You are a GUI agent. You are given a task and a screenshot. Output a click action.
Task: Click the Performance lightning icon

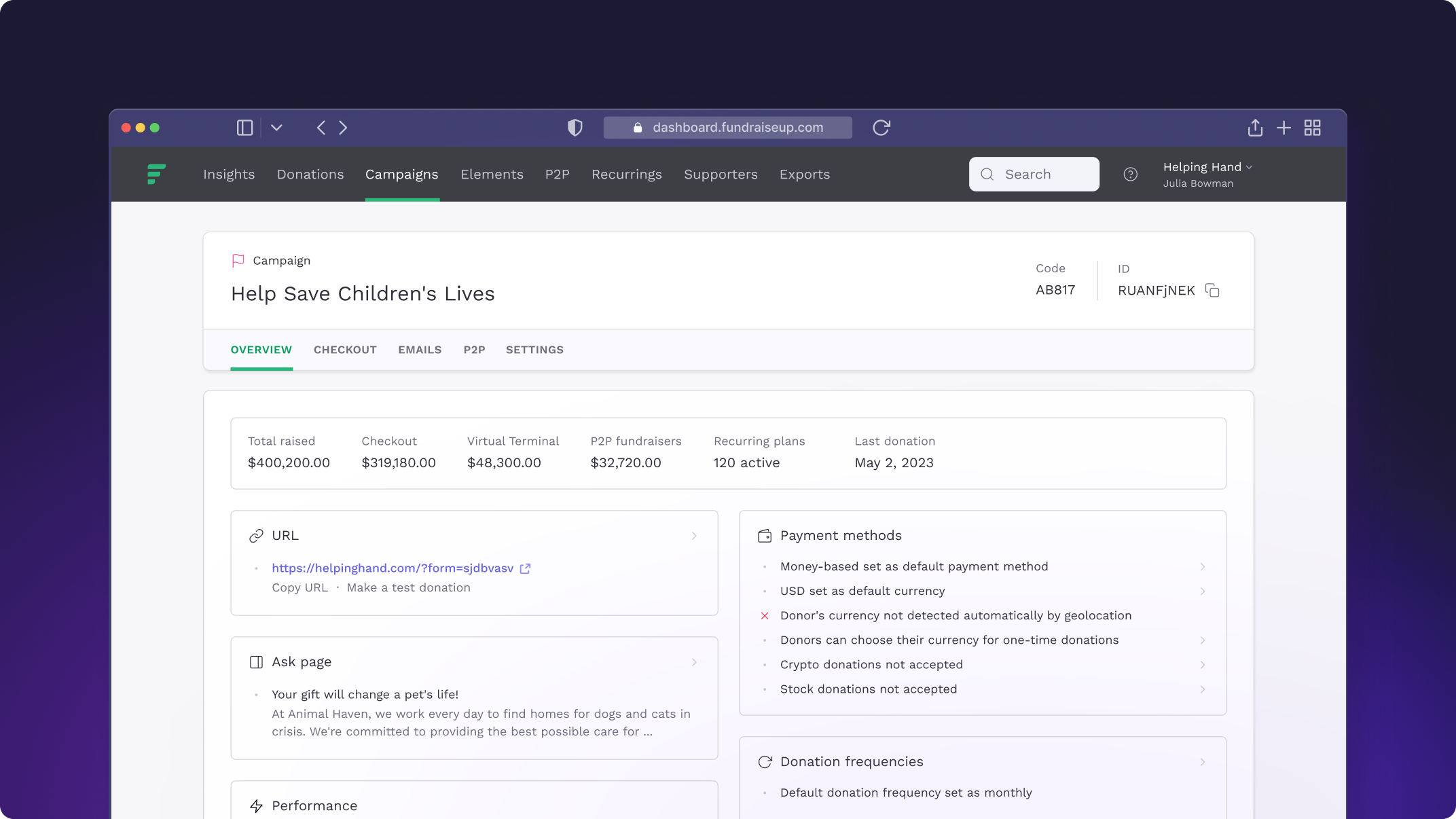256,806
